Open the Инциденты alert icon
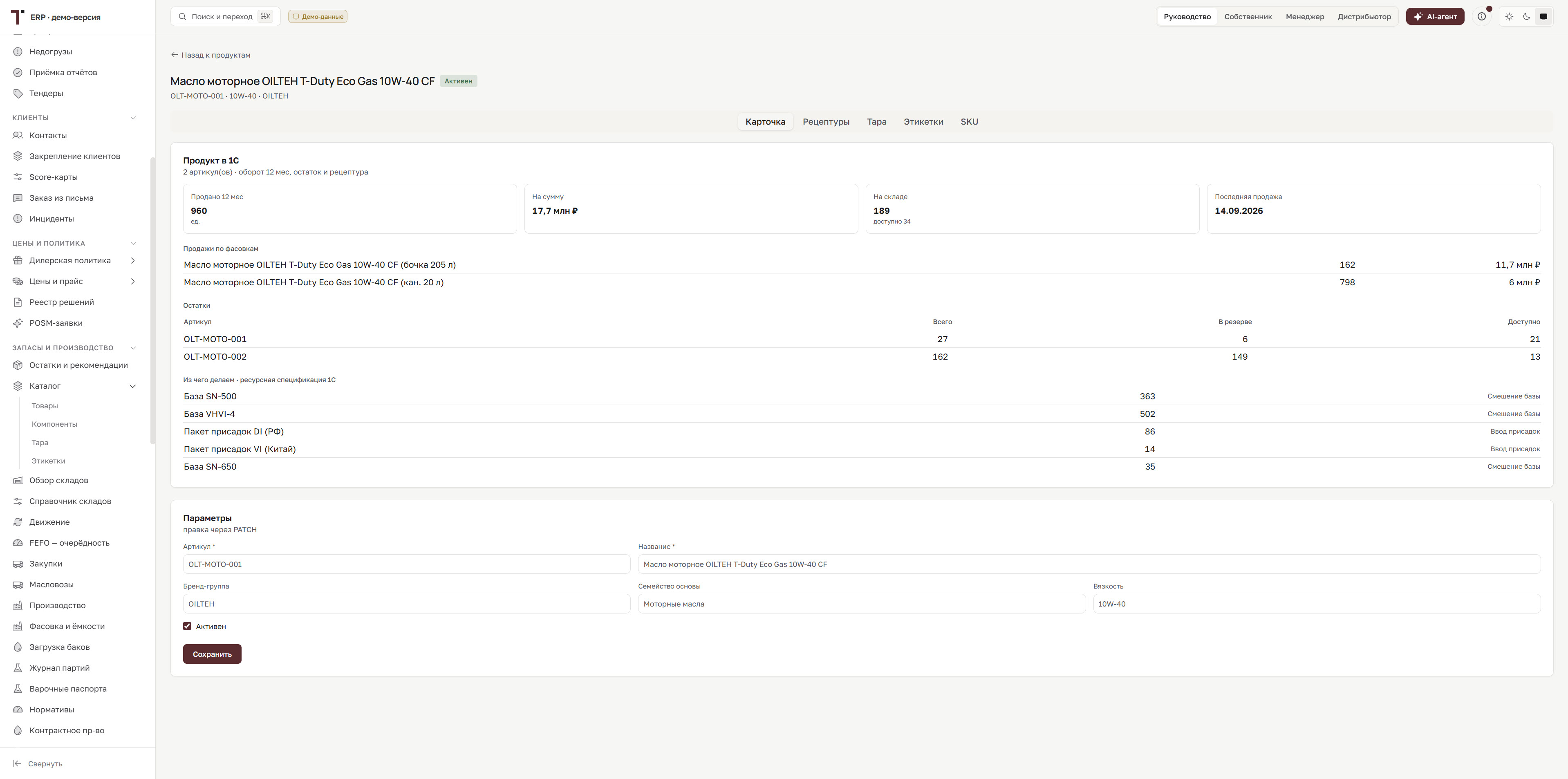 point(18,219)
